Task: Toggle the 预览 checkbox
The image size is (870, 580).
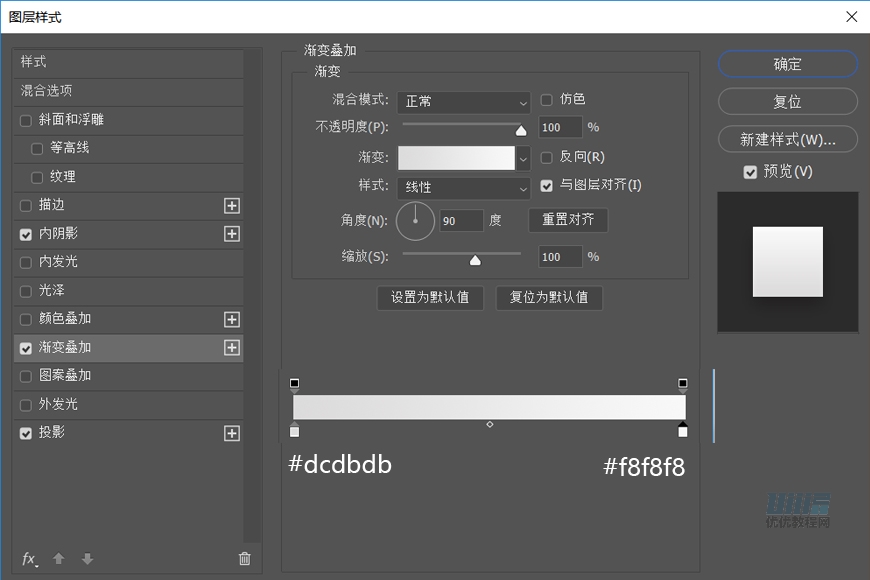Action: 750,172
